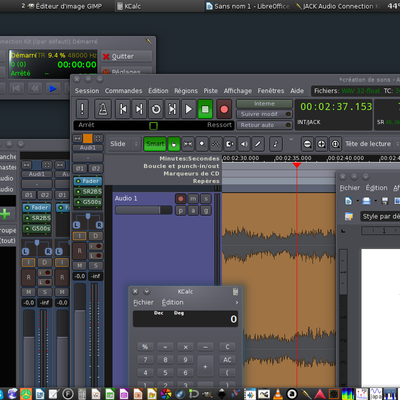Mute Audio 1 using the track 'm' button

193,199
